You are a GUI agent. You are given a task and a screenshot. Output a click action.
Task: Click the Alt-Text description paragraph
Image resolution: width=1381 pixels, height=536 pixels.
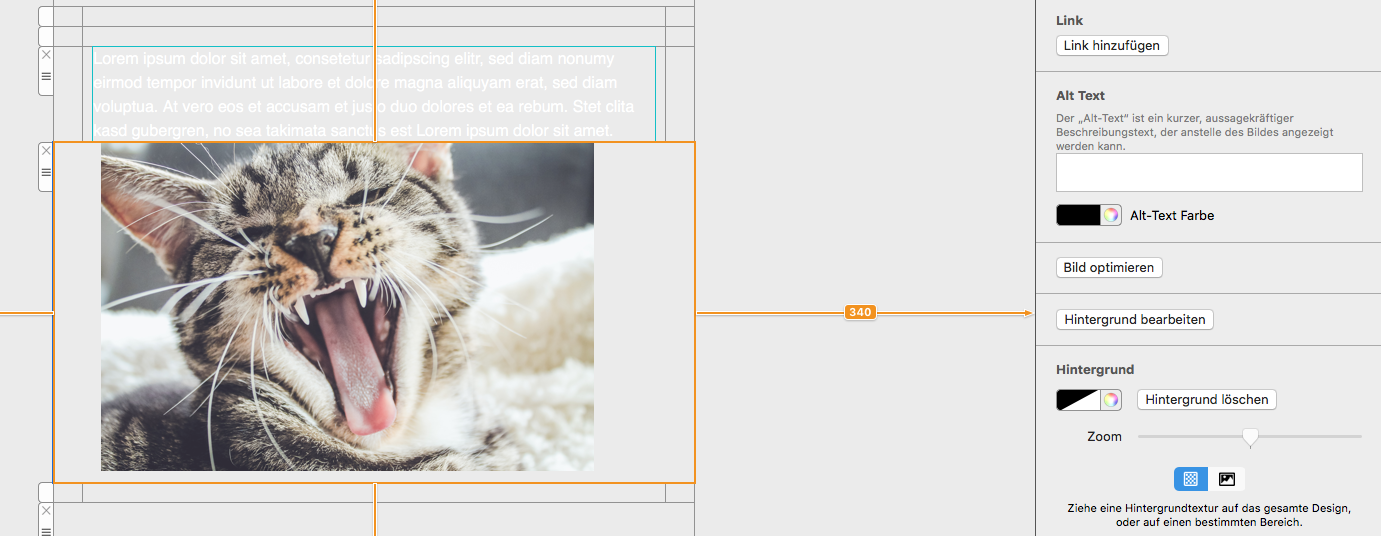click(x=1195, y=132)
